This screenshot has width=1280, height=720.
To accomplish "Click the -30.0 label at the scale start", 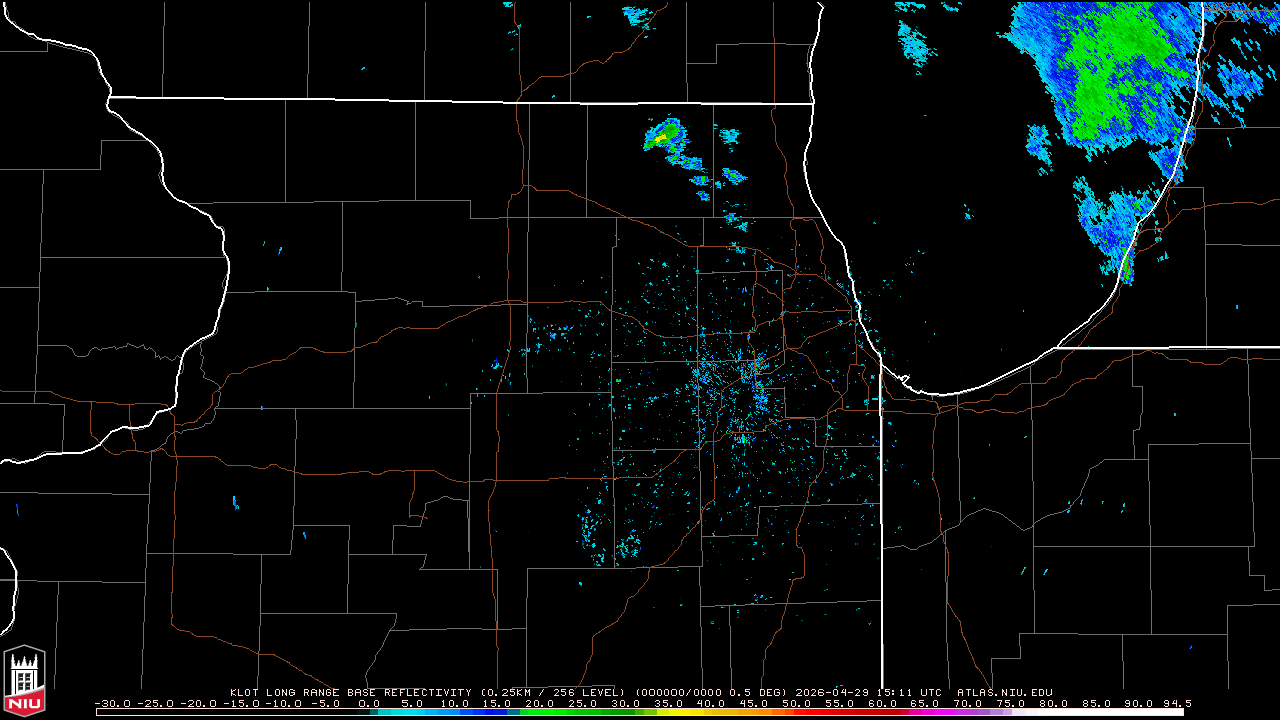I will pos(112,704).
